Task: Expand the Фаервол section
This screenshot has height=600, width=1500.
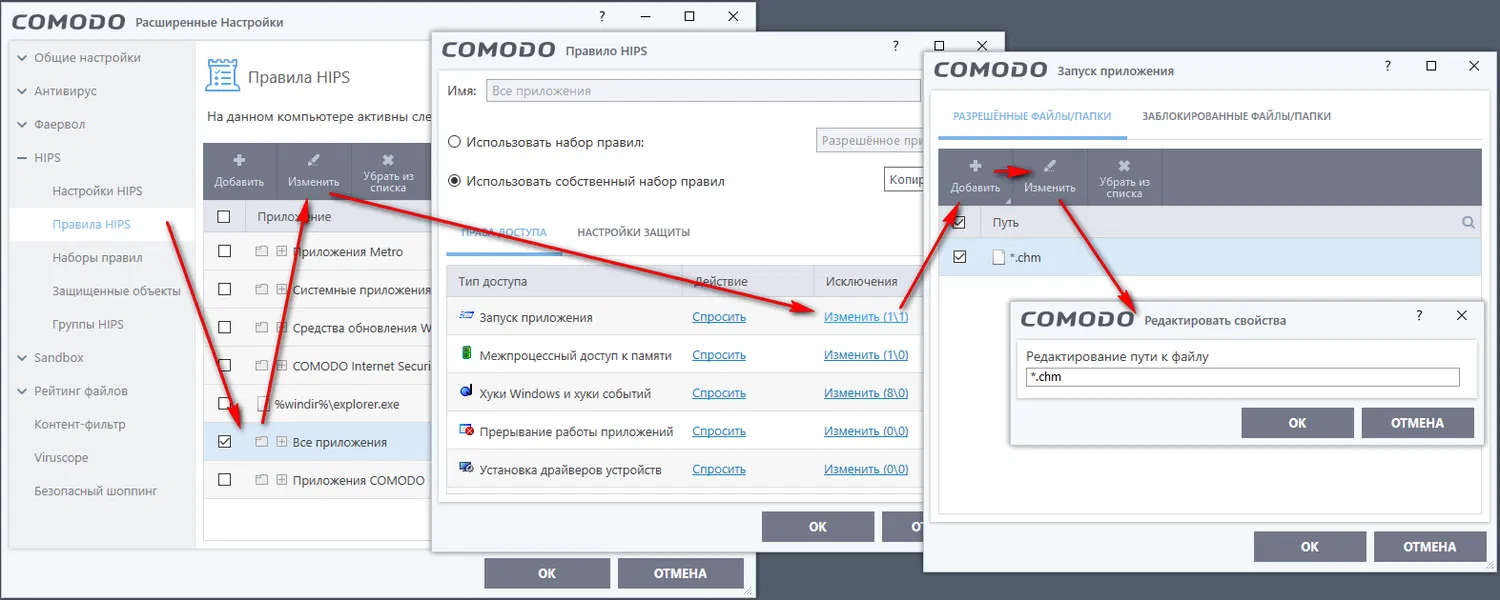Action: click(23, 124)
